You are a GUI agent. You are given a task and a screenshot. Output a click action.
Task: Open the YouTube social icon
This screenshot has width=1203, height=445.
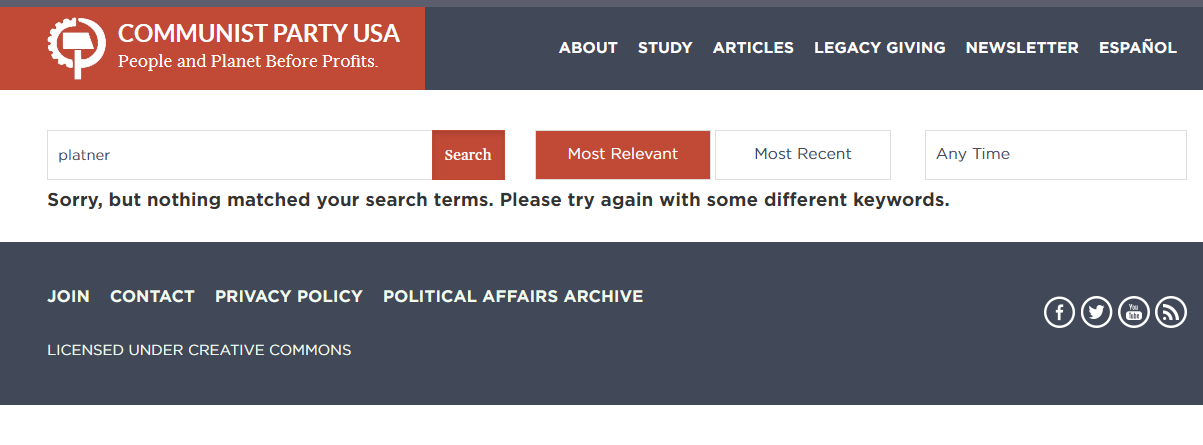(x=1133, y=312)
